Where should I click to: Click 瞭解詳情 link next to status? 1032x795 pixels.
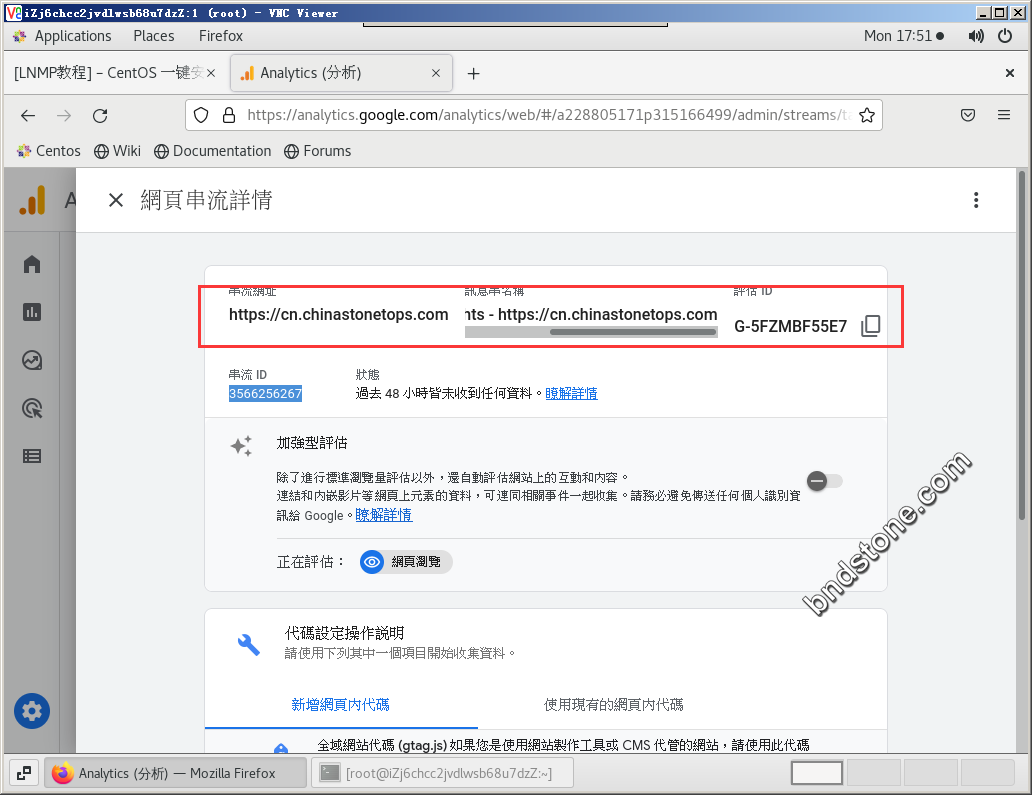pyautogui.click(x=571, y=394)
